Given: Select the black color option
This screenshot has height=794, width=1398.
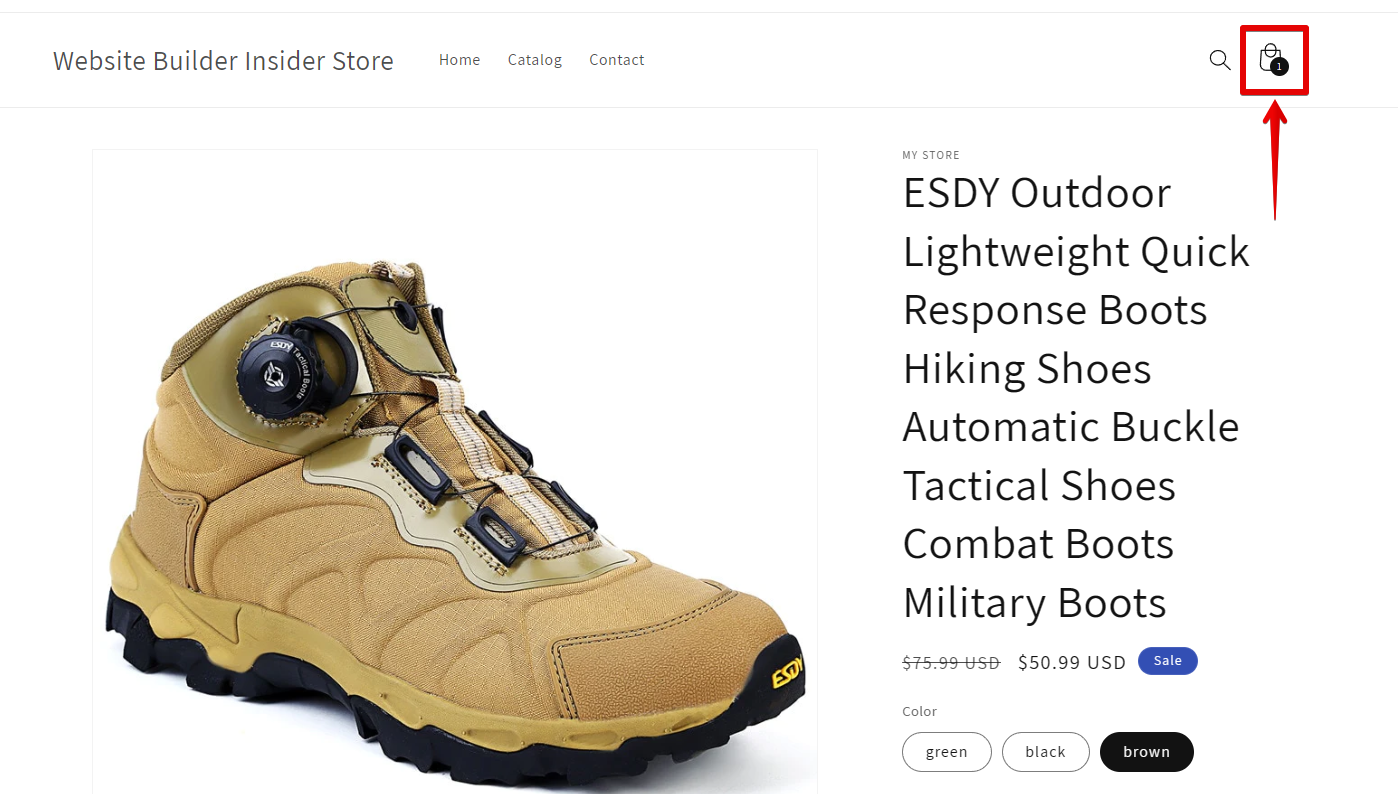Looking at the screenshot, I should [1045, 752].
